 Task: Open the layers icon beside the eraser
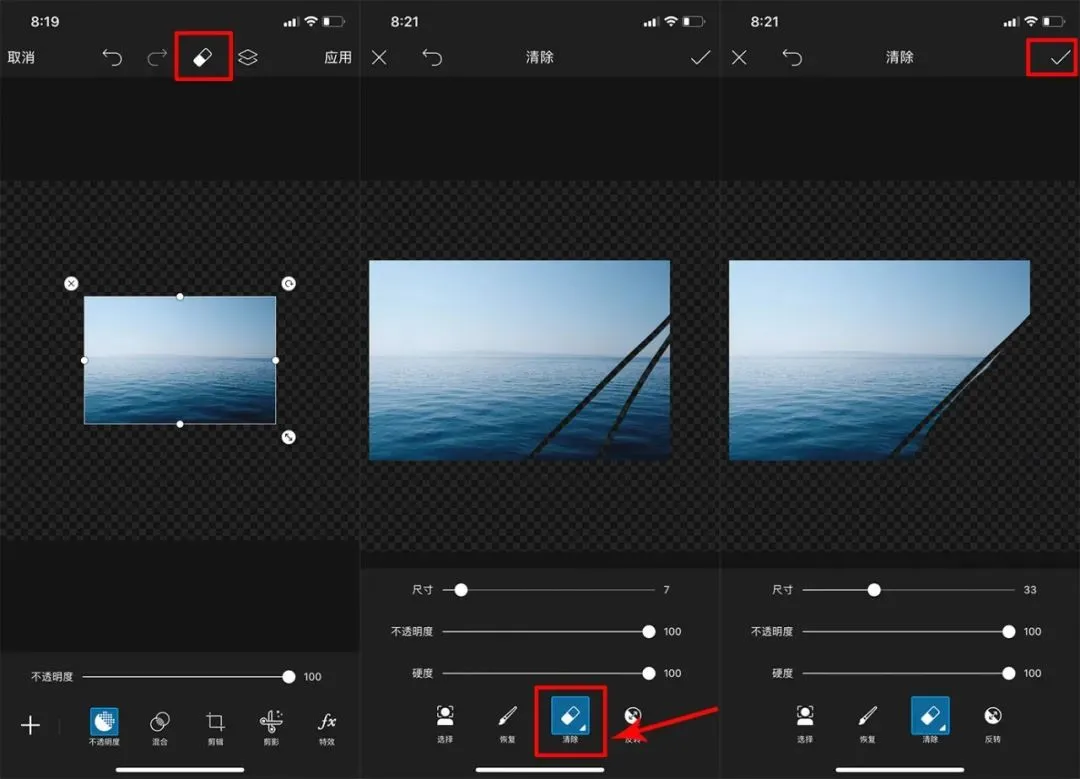click(248, 57)
